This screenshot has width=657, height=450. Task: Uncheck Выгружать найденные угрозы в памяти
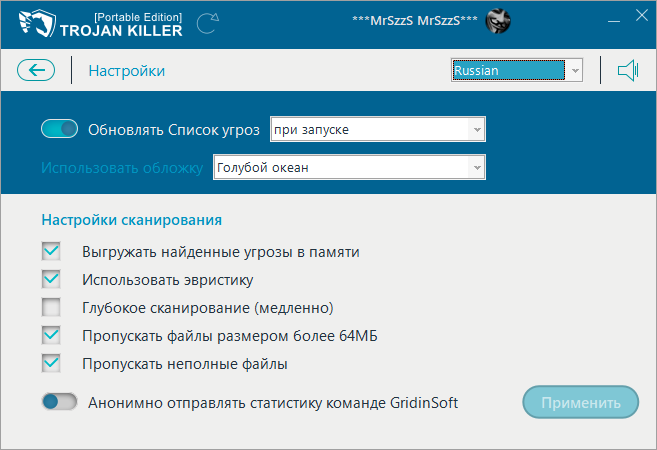coord(51,251)
